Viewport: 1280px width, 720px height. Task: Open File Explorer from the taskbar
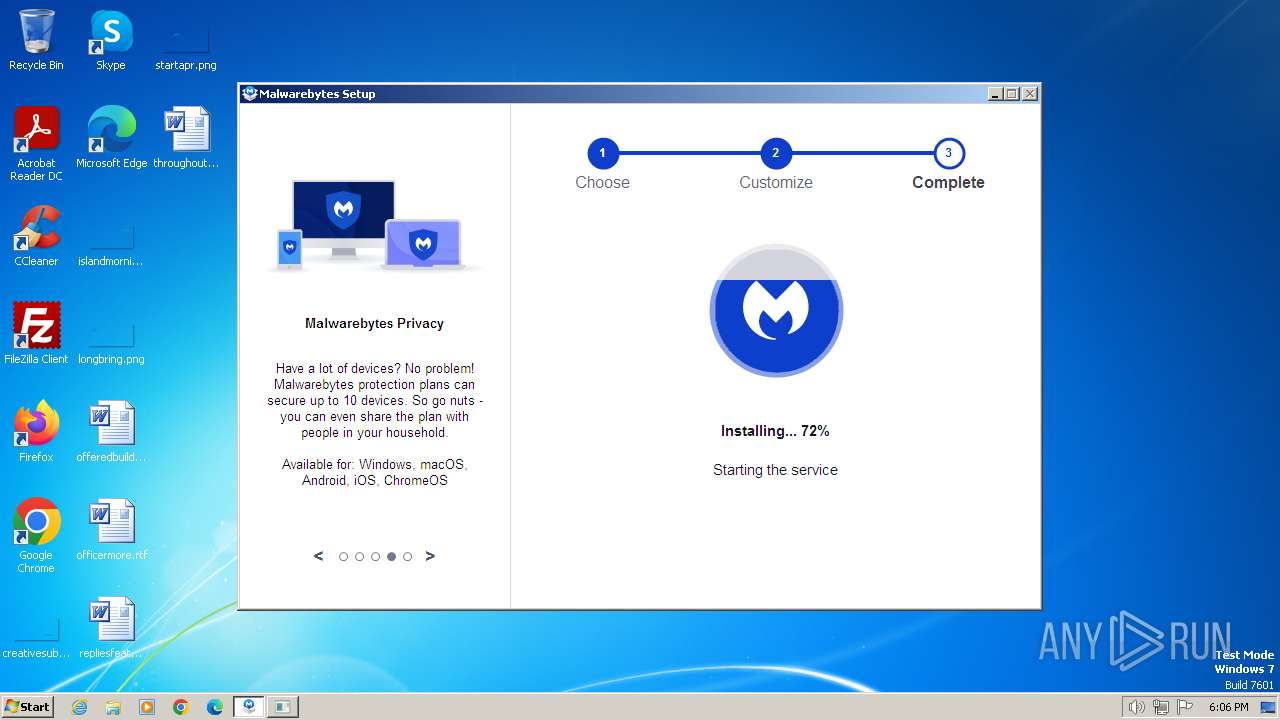[113, 707]
